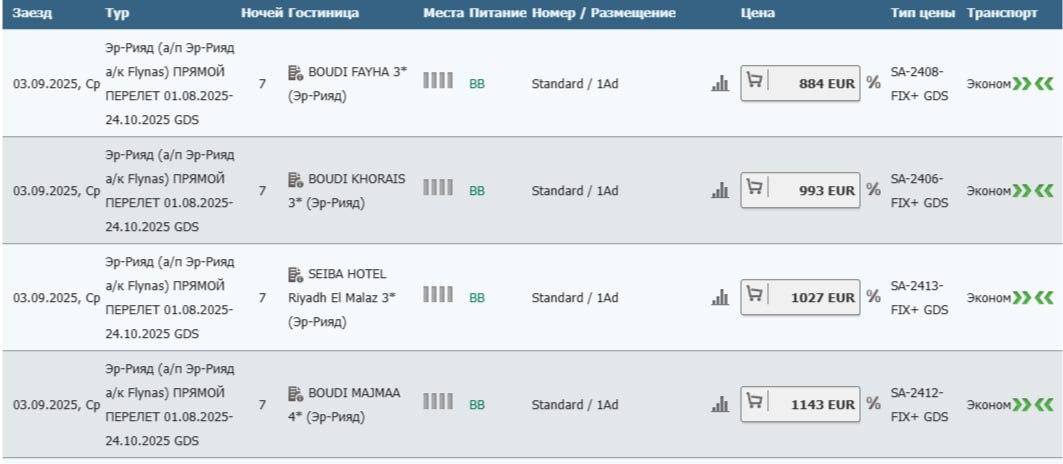Screen dimensions: 1063x464
Task: Click the Гостиница column header
Action: [323, 14]
